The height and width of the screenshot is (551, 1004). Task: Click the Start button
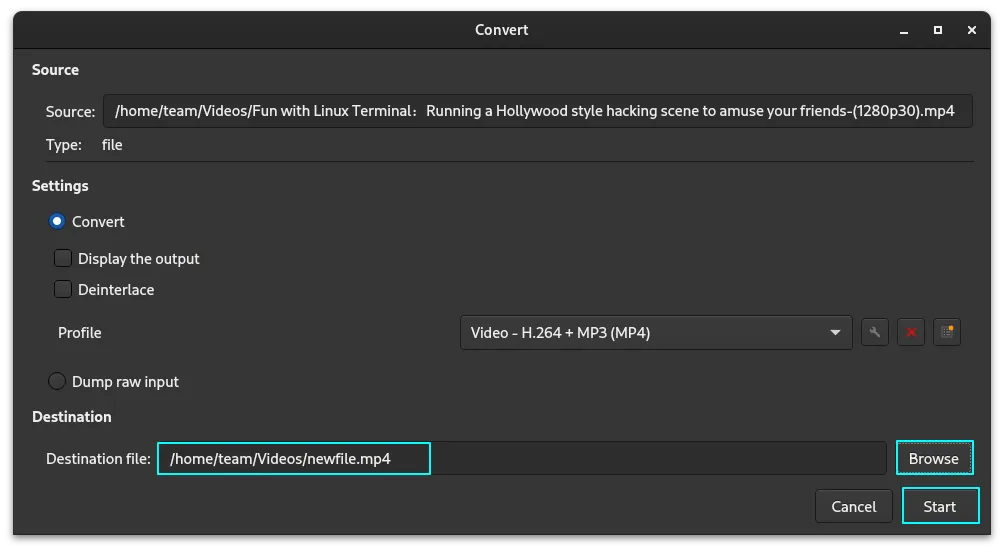pyautogui.click(x=940, y=506)
